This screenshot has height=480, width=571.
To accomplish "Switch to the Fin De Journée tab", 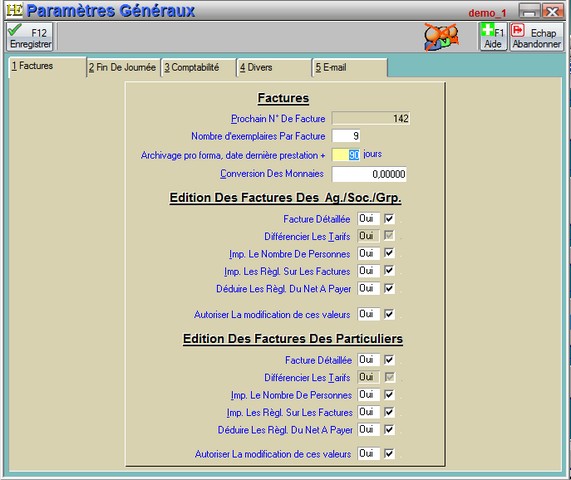I will (x=123, y=68).
